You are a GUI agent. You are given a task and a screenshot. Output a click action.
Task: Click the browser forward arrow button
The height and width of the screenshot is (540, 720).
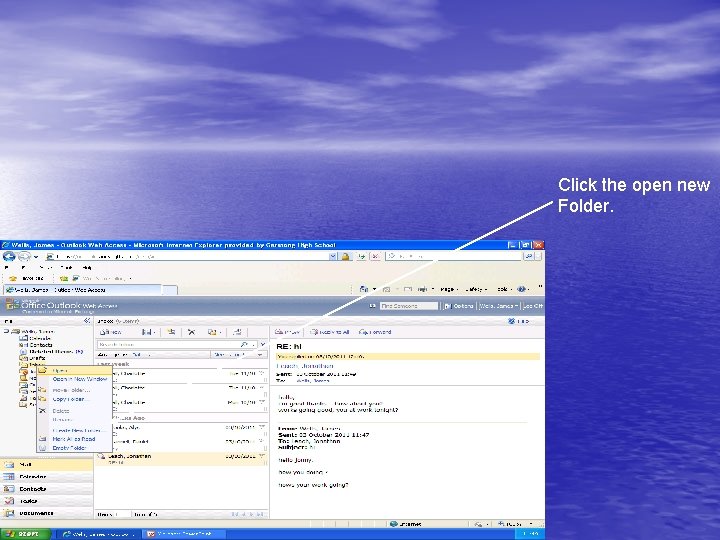pos(24,256)
